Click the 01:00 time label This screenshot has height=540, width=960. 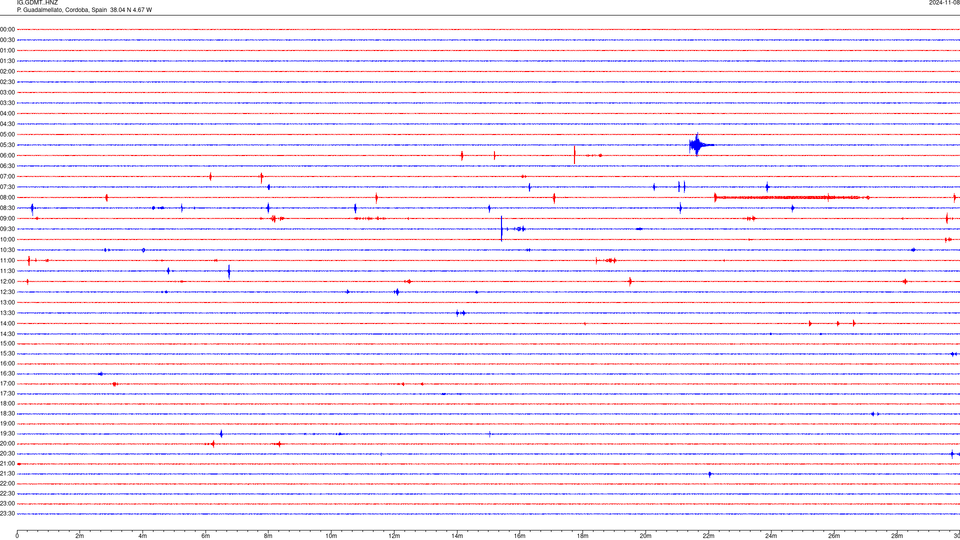(x=7, y=50)
